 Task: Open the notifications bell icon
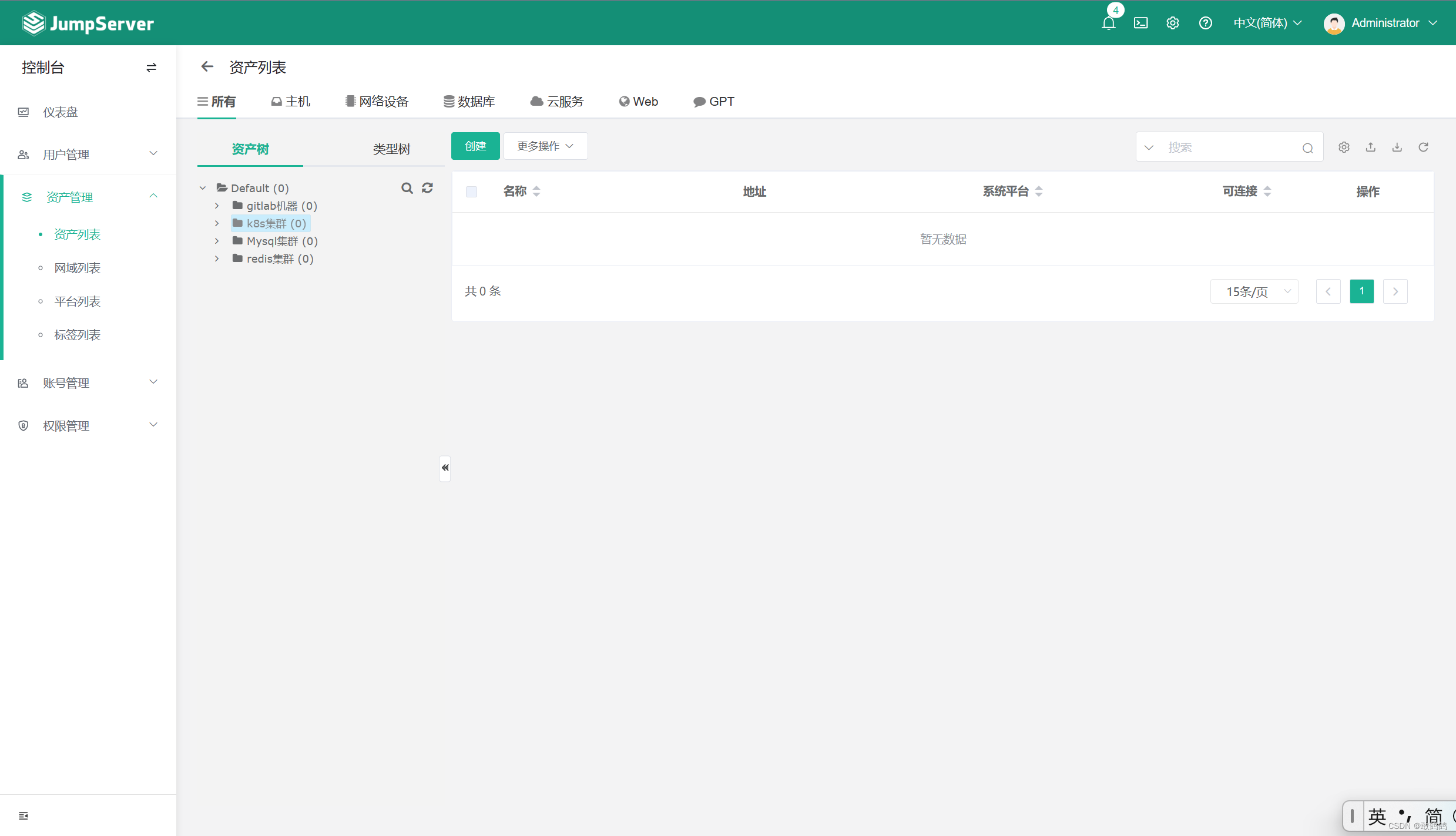(x=1108, y=23)
